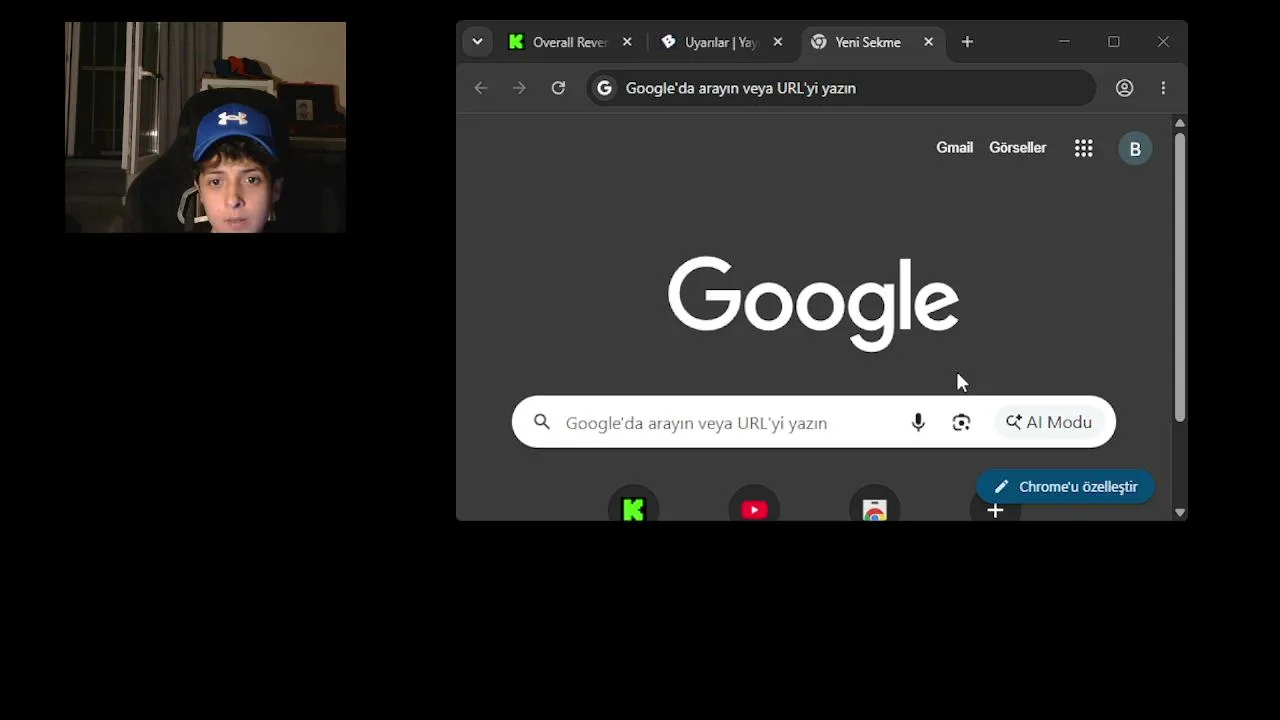Close the Uyarılar tab
This screenshot has width=1280, height=720.
778,42
